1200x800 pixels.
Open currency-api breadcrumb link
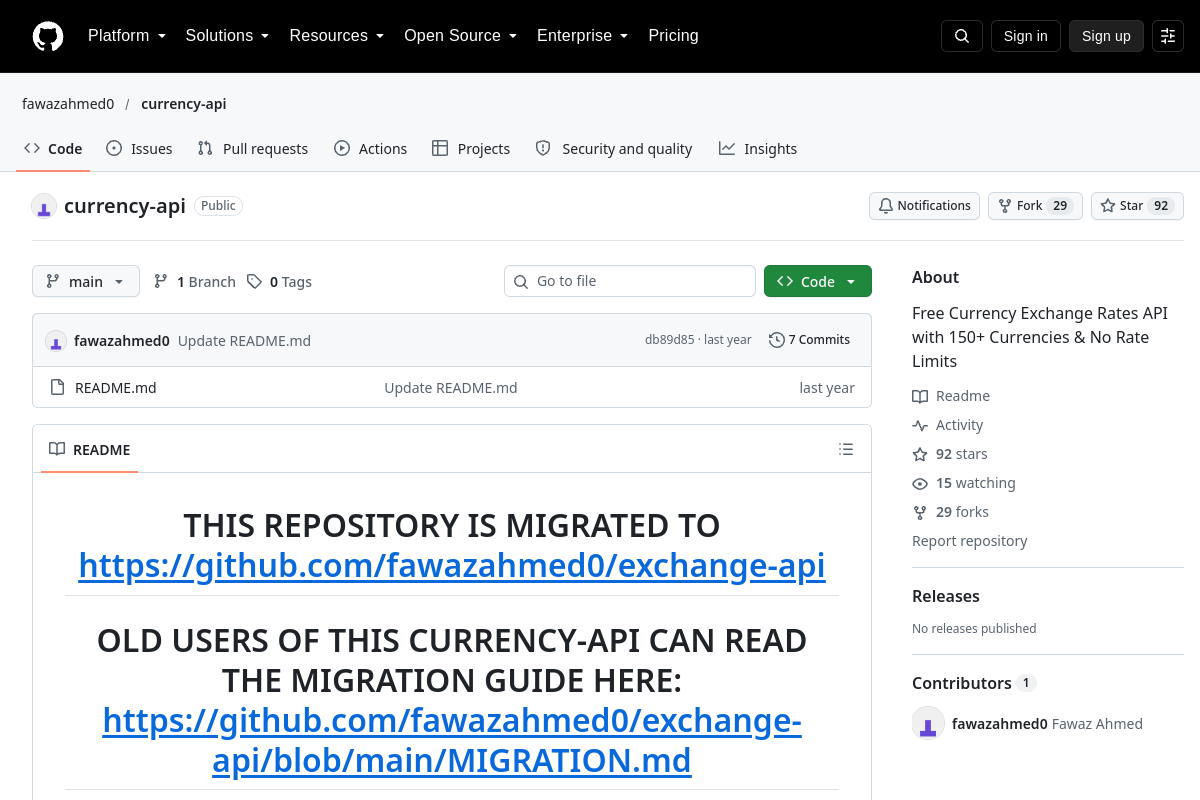pyautogui.click(x=184, y=104)
